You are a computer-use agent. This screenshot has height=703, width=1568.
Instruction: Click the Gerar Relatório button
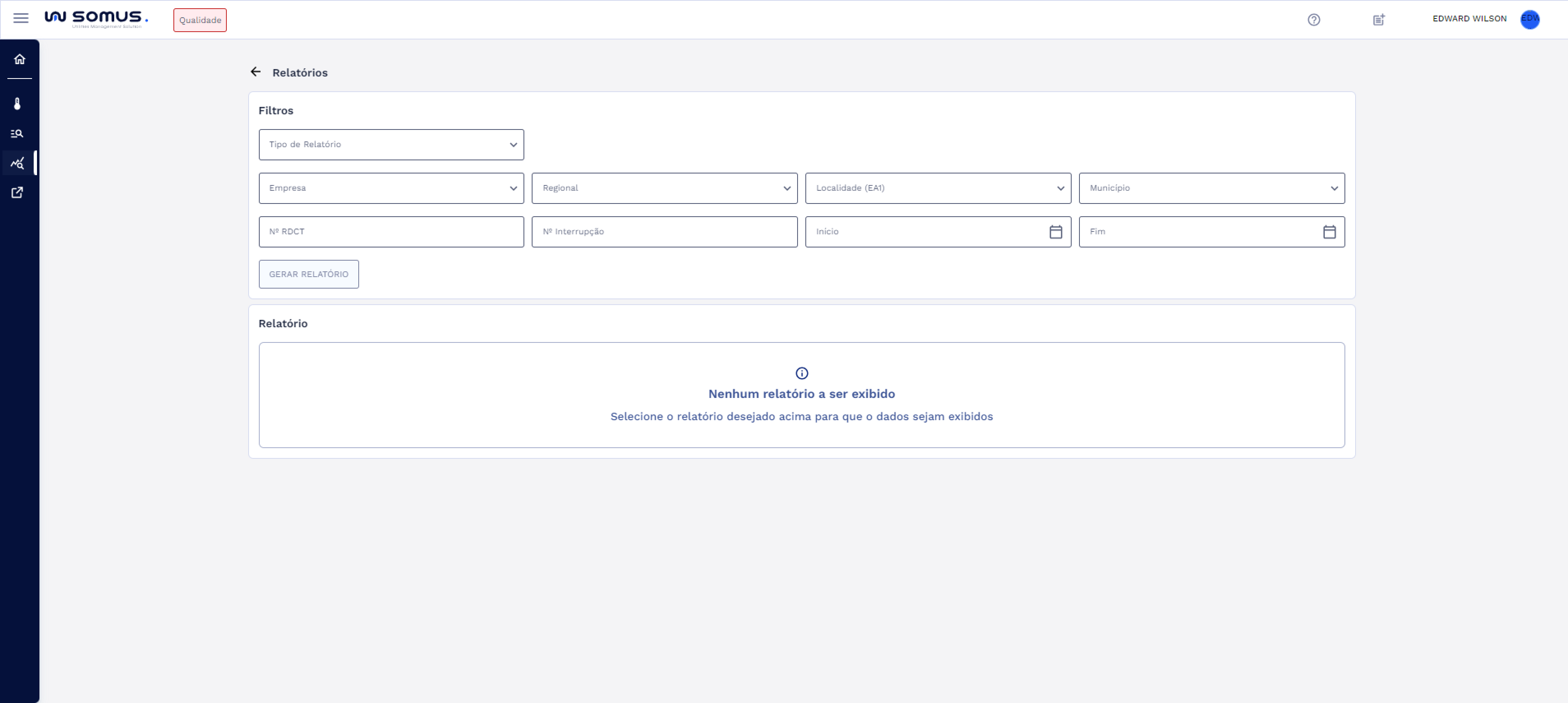coord(309,274)
